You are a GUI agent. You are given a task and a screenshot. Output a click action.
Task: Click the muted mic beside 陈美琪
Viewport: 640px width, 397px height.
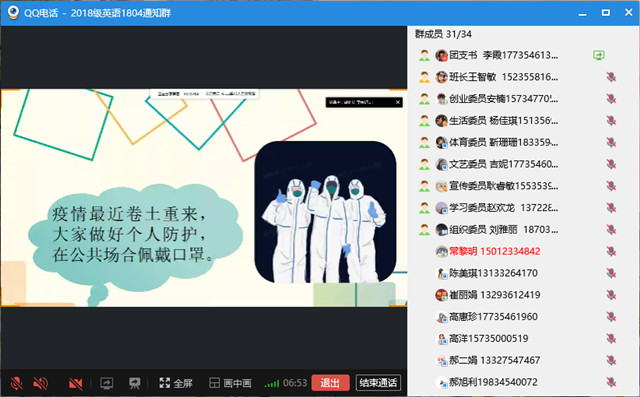[611, 273]
